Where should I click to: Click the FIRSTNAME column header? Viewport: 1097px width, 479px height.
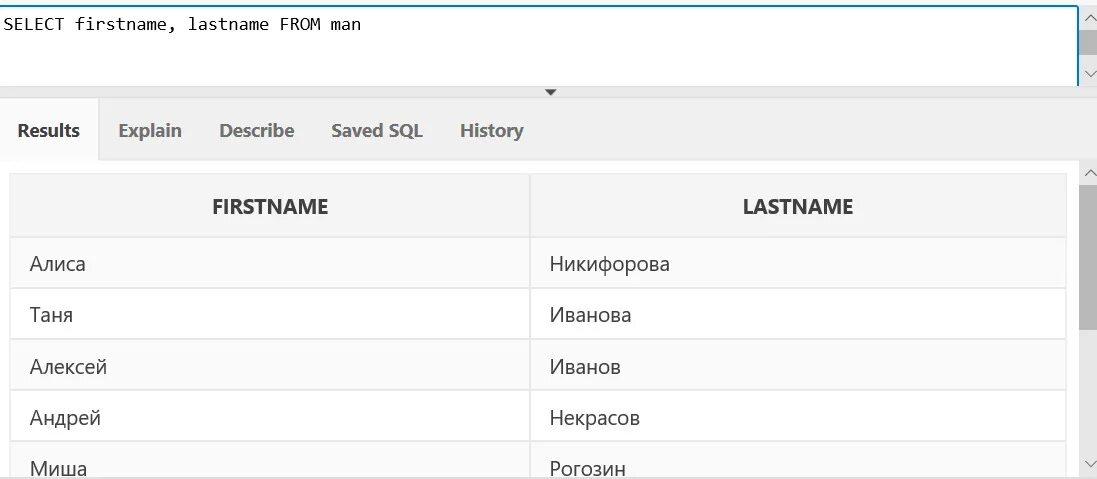[x=270, y=206]
